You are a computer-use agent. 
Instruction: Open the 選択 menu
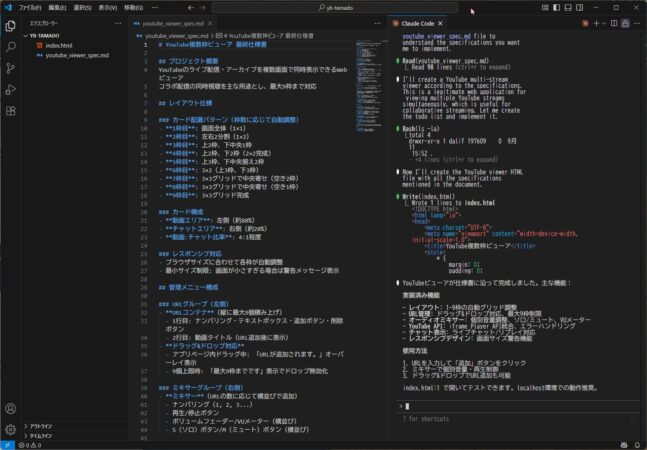[82, 7]
